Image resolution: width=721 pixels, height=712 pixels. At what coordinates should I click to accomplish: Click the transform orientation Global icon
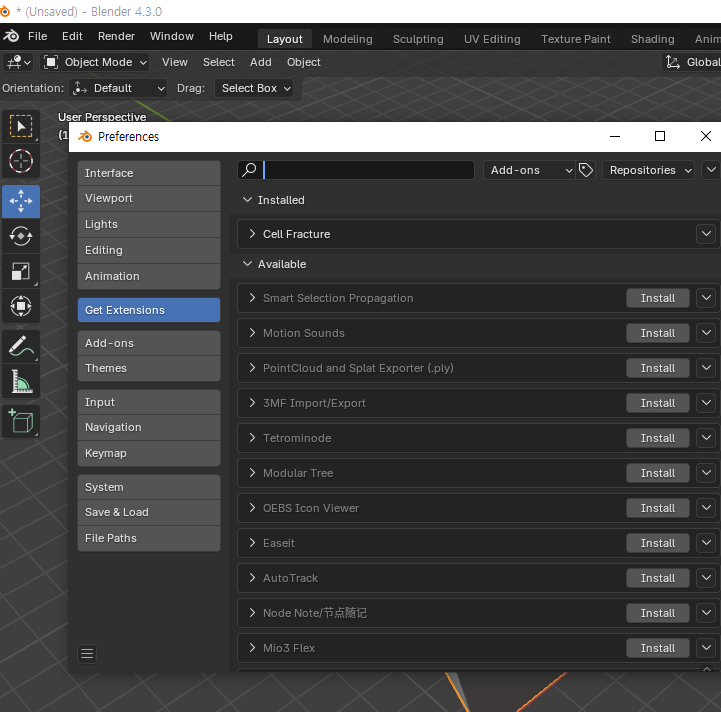coord(673,62)
